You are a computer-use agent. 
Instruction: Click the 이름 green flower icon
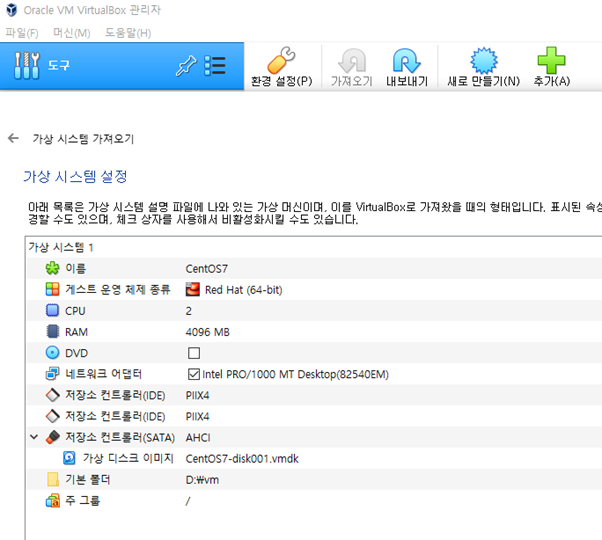(53, 268)
